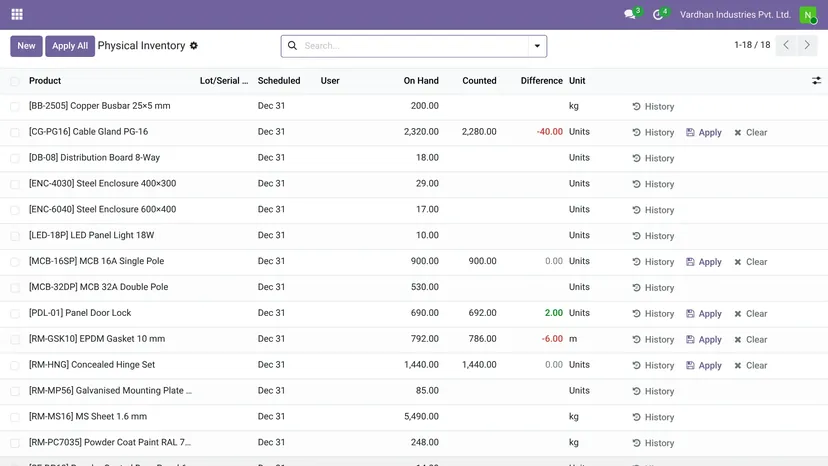Open History for Panel Door Lock
Viewport: 828px width, 466px height.
(x=653, y=314)
